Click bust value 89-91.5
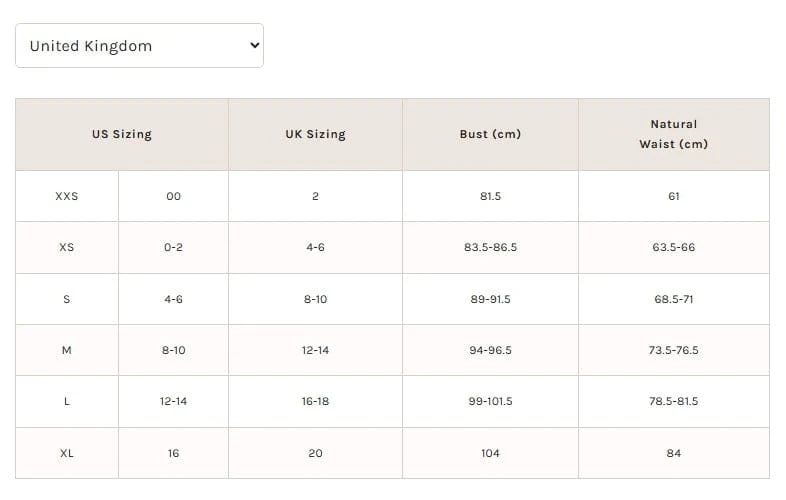This screenshot has height=500, width=786. tap(490, 299)
